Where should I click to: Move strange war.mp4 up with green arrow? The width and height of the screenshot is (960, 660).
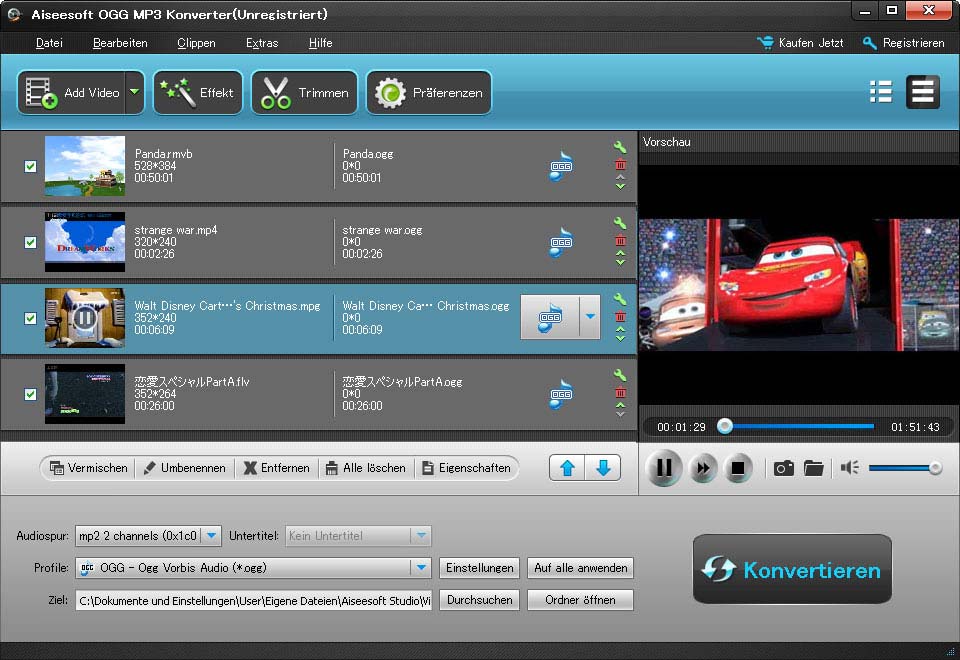click(620, 252)
